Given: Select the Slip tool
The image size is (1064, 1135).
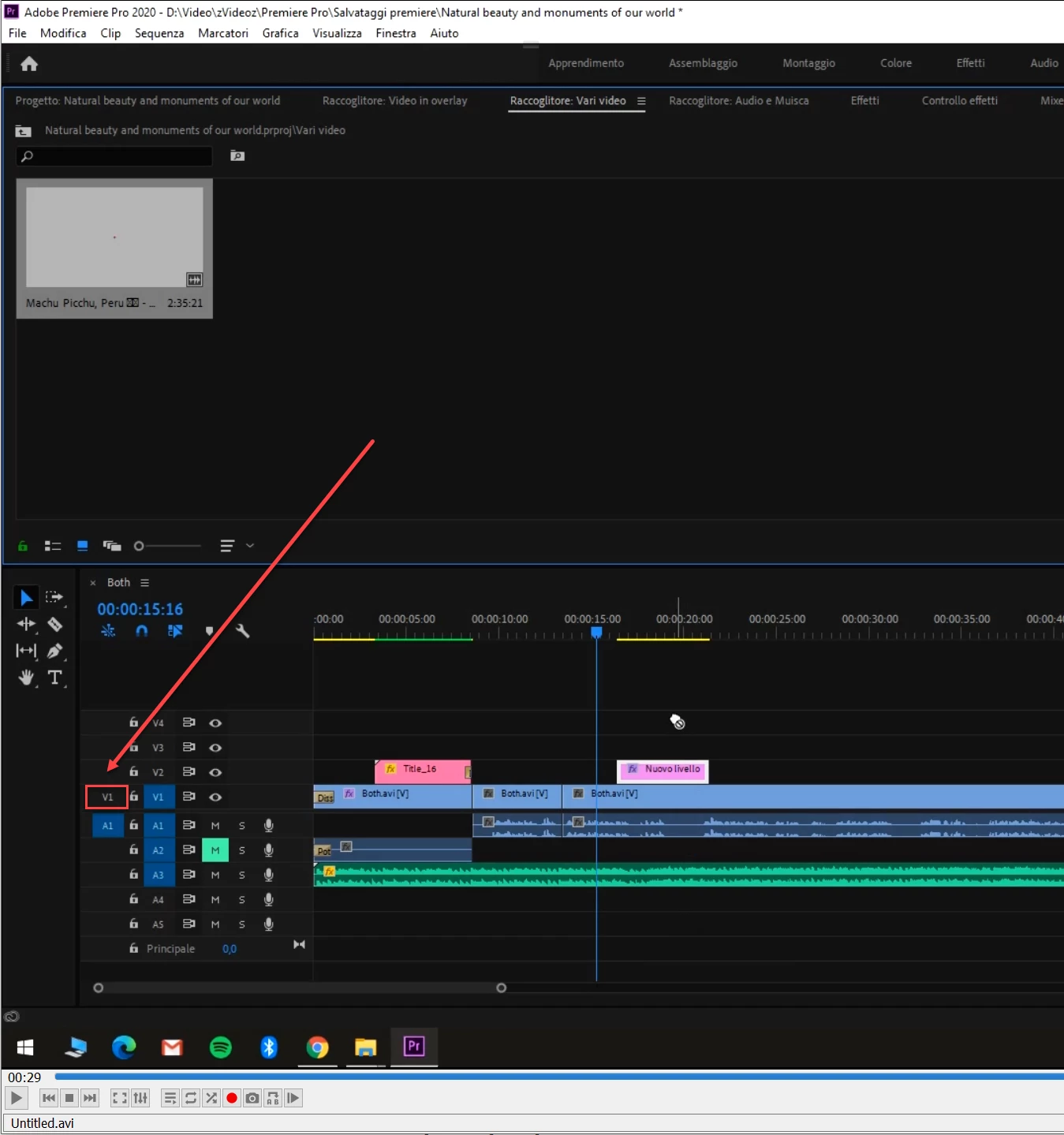Looking at the screenshot, I should pos(26,651).
